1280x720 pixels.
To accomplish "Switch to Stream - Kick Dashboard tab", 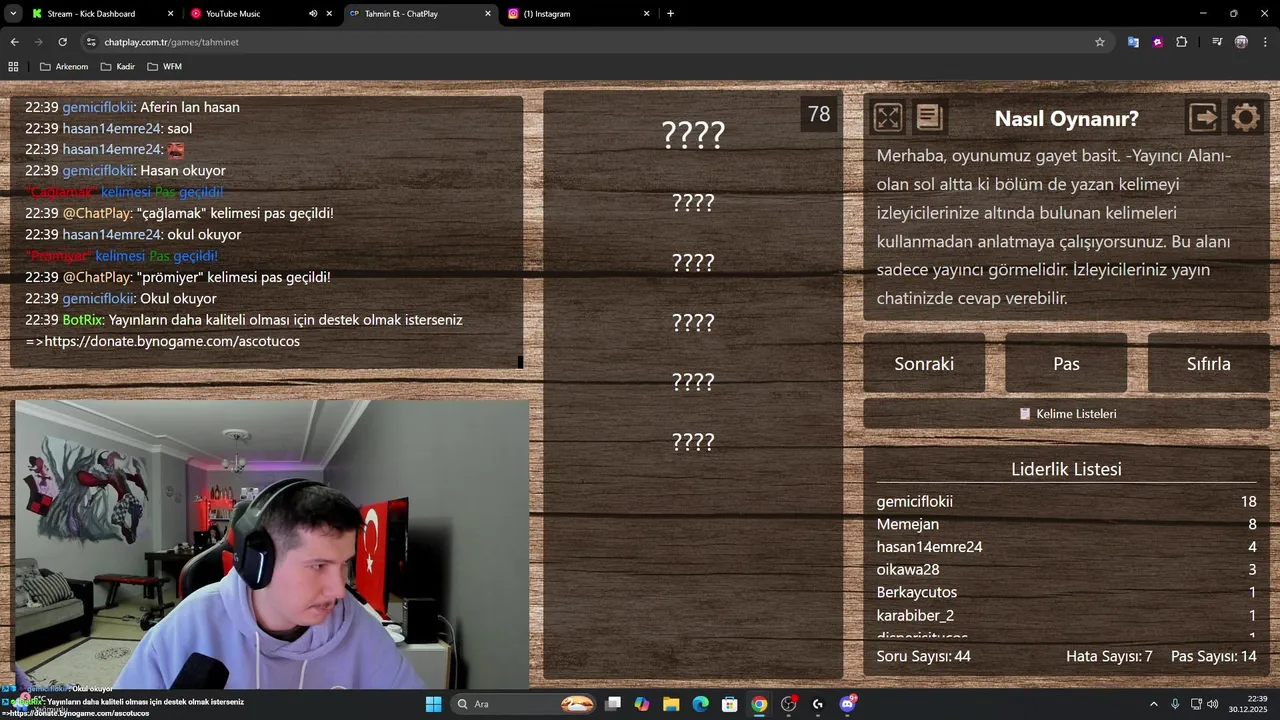I will (x=102, y=14).
